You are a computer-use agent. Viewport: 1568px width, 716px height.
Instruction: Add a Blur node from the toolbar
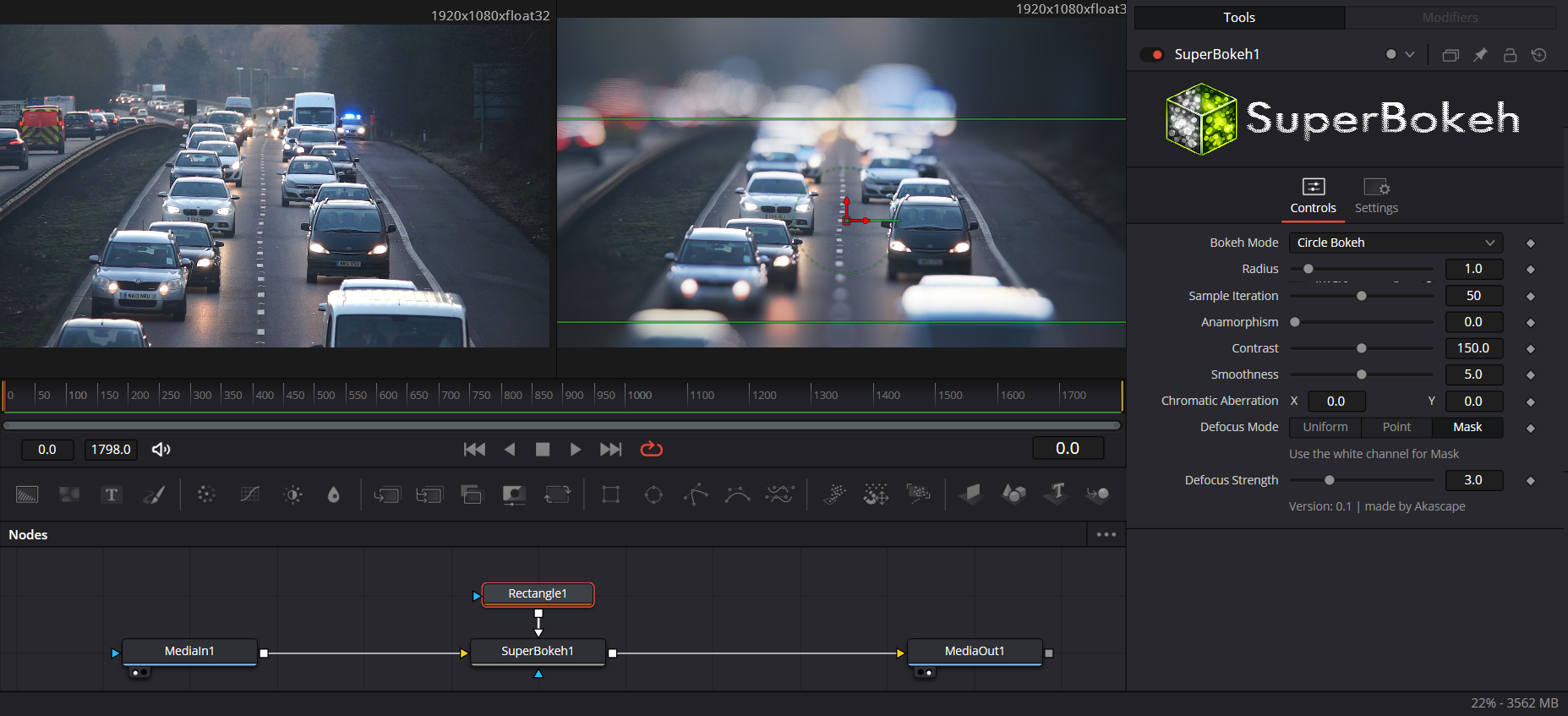(334, 495)
